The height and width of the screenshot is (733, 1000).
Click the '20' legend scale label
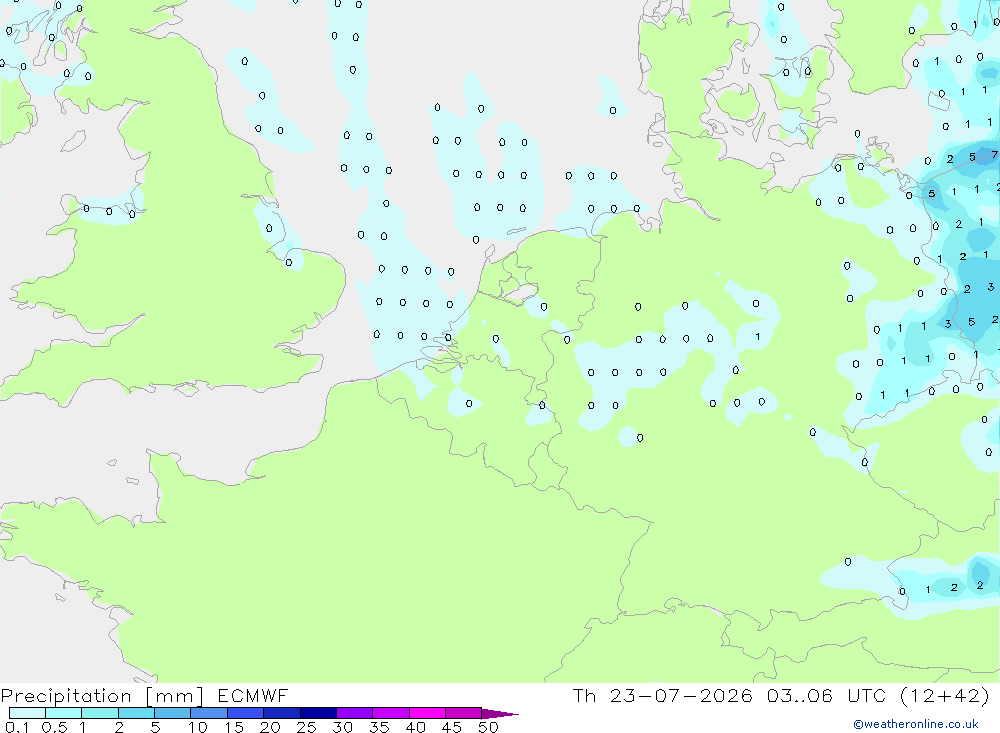(270, 727)
